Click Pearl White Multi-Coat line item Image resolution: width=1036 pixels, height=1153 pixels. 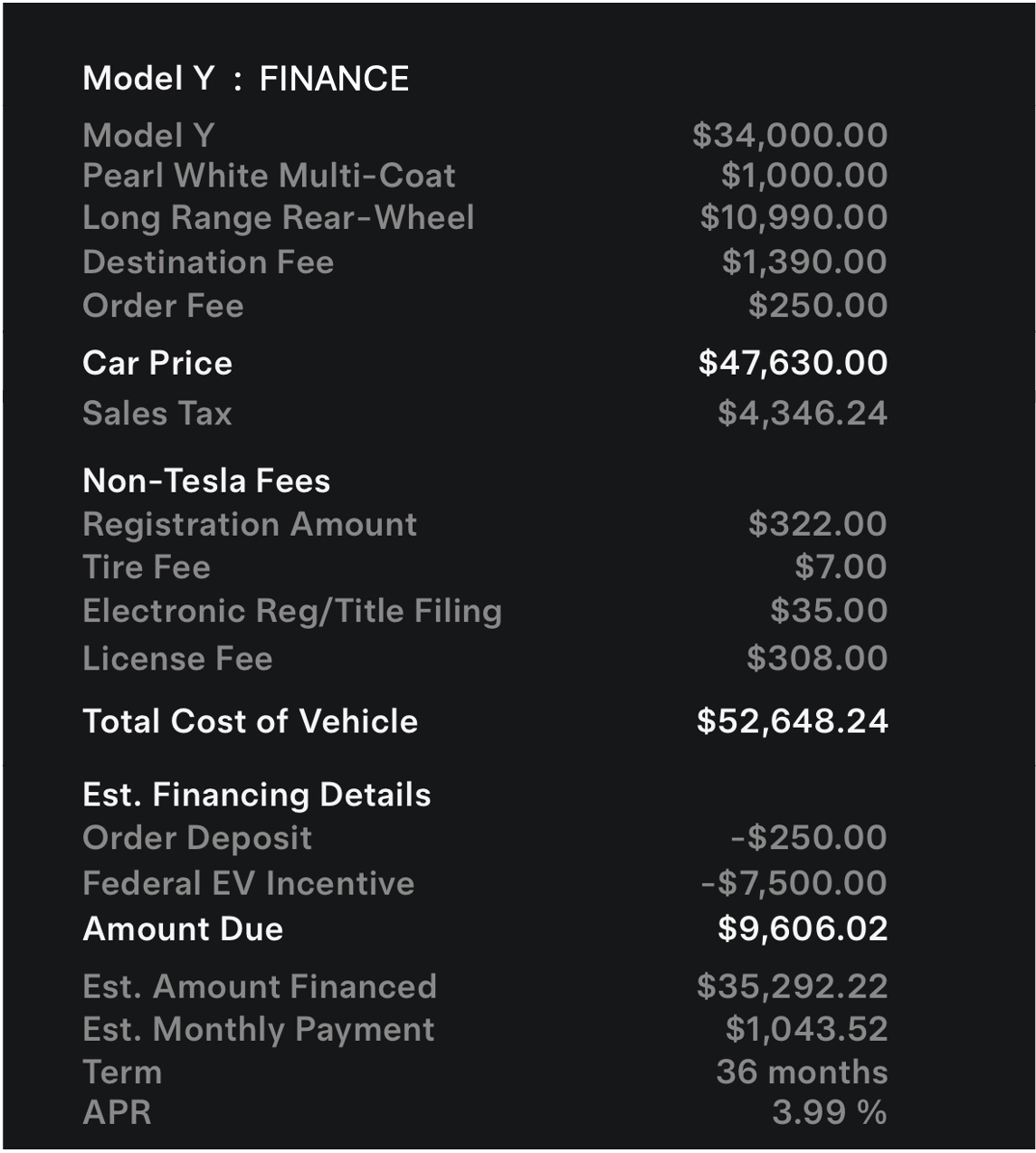(269, 176)
